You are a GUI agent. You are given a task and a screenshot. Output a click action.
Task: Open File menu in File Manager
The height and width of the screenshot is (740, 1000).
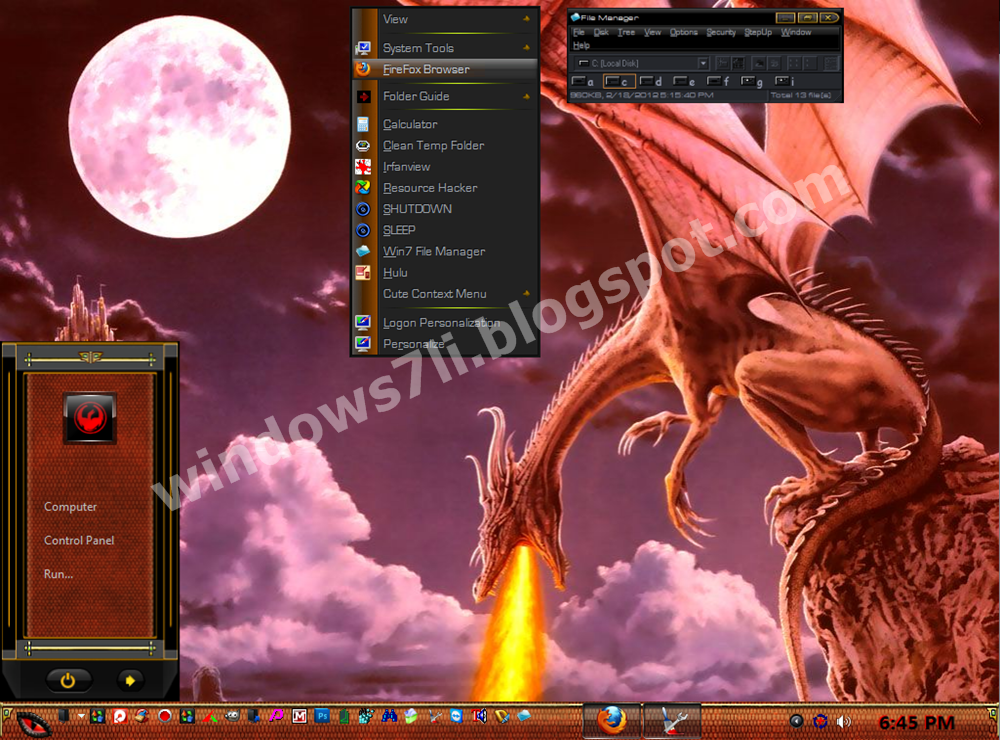point(578,32)
